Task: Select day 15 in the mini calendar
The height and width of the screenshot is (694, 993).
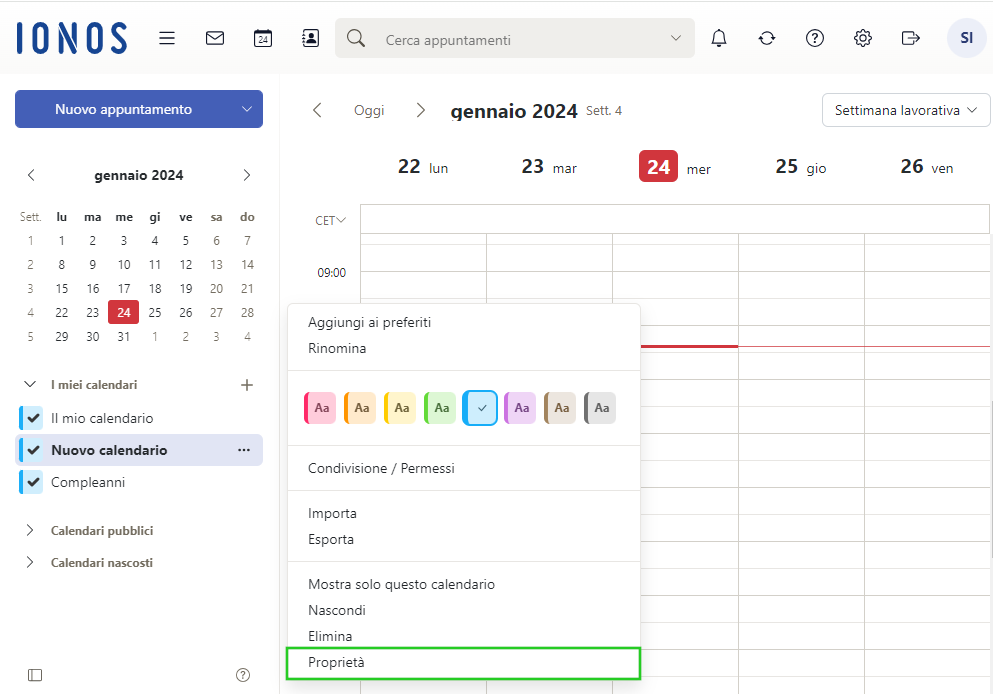Action: (61, 289)
